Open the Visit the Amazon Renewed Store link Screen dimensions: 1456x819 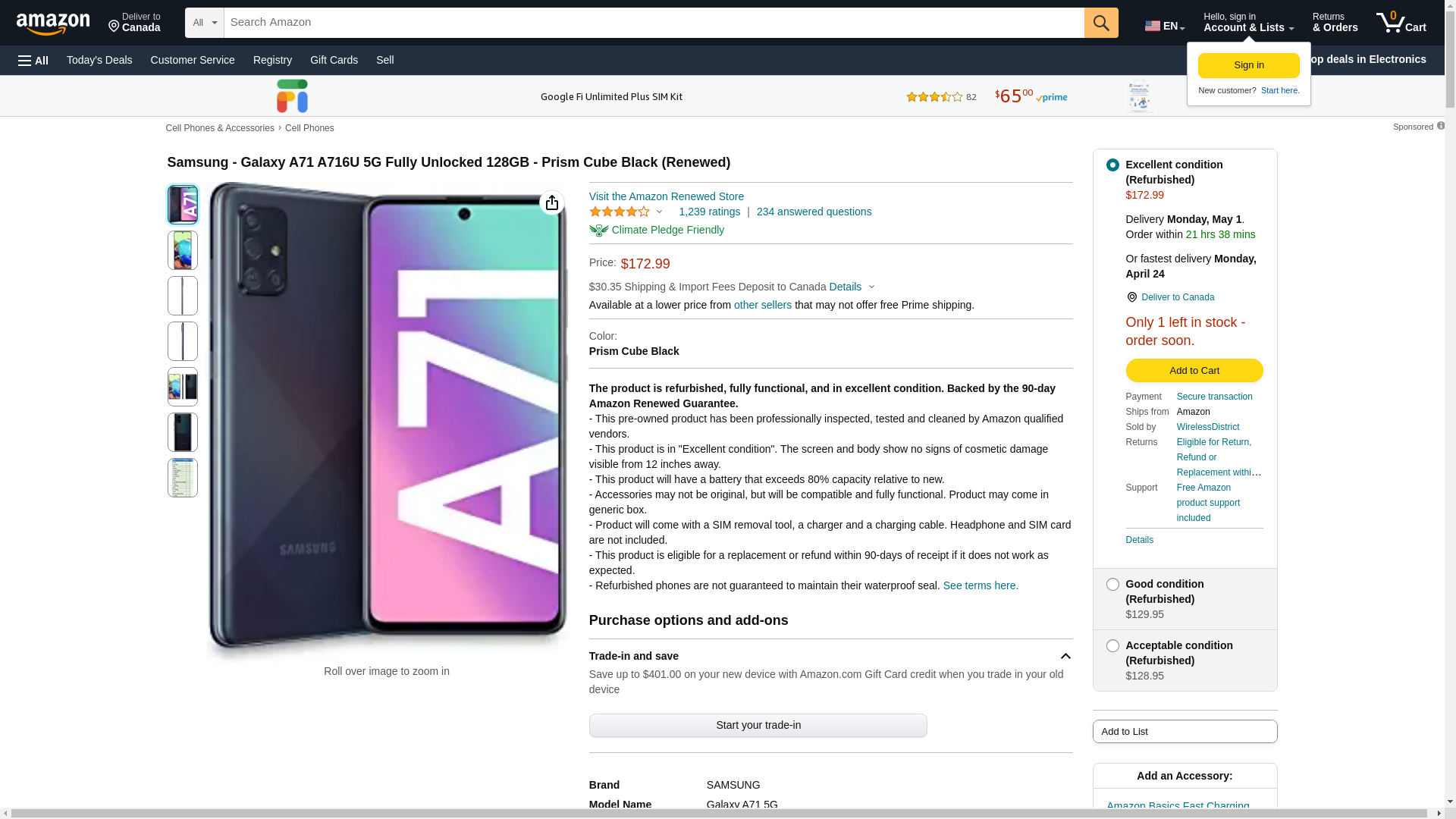pyautogui.click(x=666, y=196)
